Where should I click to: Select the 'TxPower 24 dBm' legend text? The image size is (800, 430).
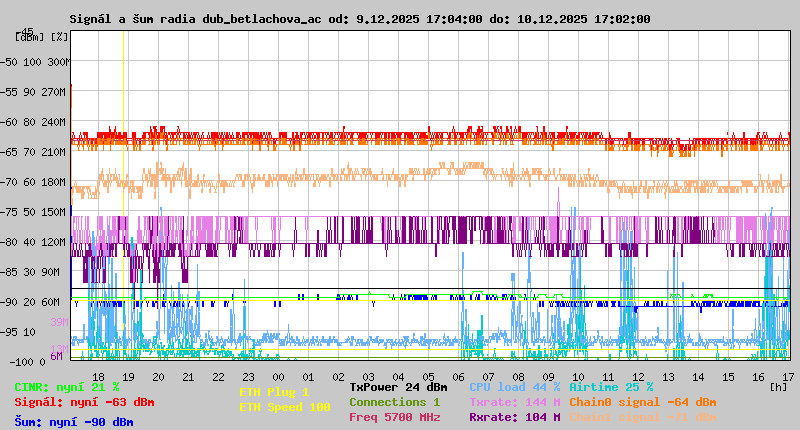click(398, 387)
